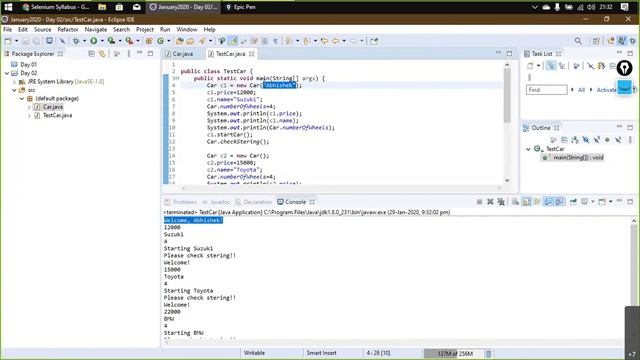Click Pin Console icon in Console toolbar
Image resolution: width=640 pixels, height=360 pixels.
(x=573, y=202)
